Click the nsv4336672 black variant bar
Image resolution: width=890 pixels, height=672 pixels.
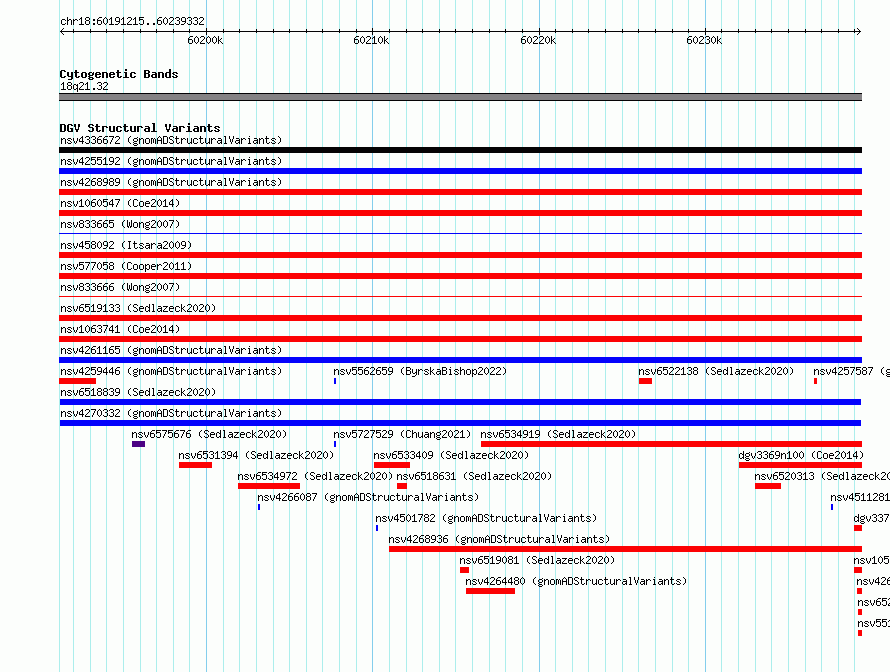(460, 150)
